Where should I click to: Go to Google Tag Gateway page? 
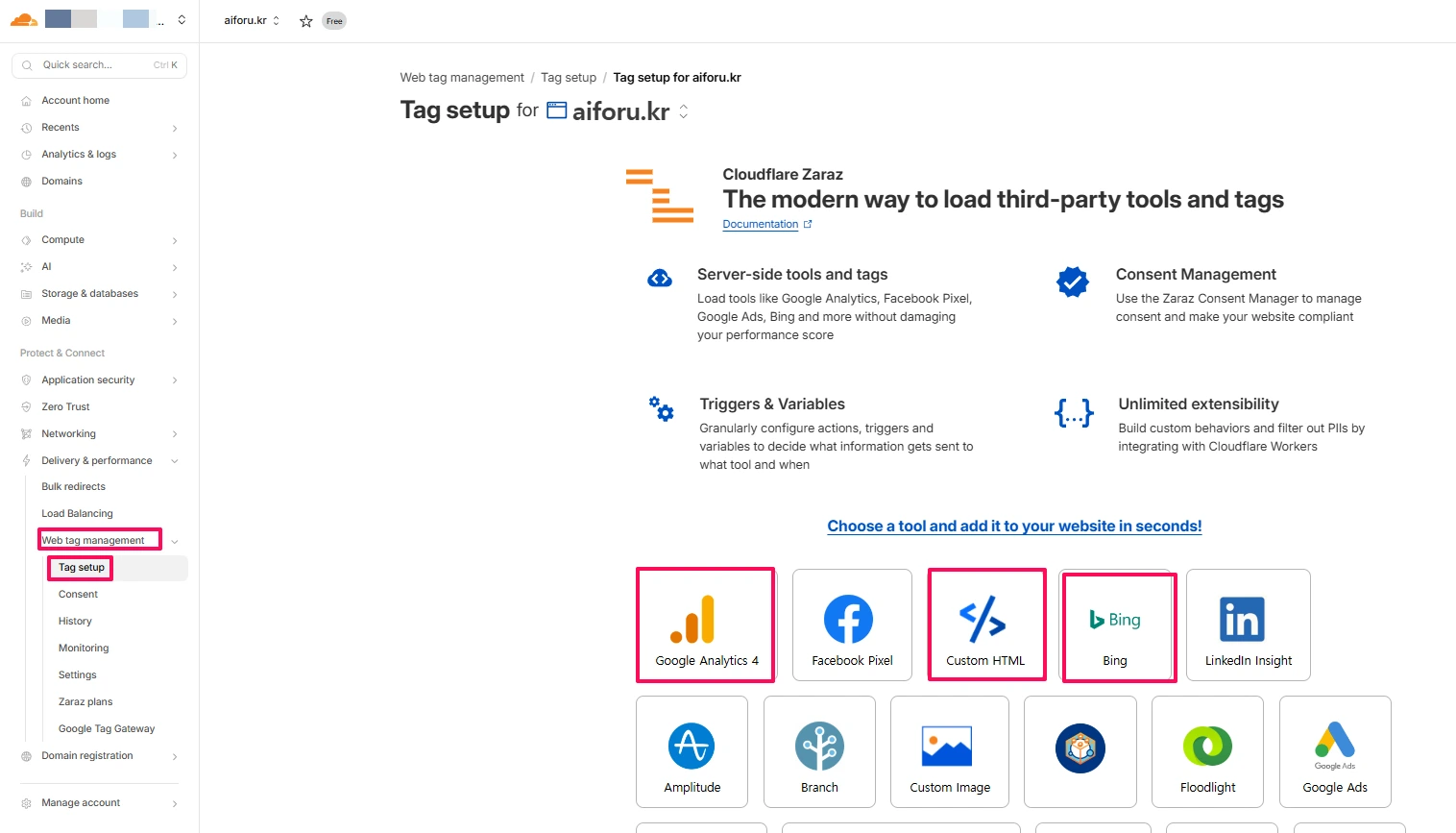tap(106, 729)
